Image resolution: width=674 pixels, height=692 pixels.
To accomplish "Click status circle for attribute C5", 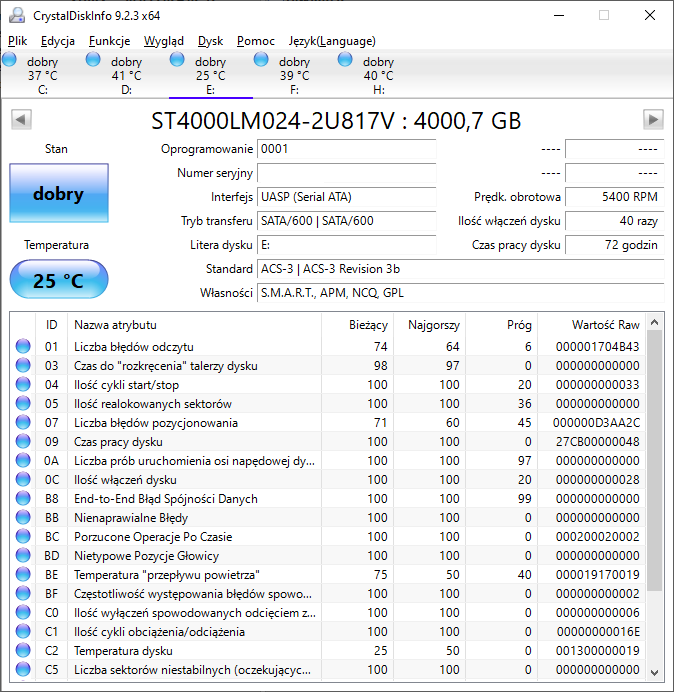I will 23,669.
